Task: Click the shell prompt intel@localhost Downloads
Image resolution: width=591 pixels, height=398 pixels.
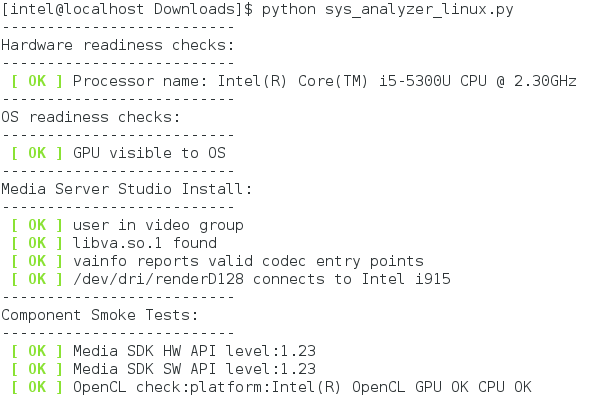Action: 123,9
